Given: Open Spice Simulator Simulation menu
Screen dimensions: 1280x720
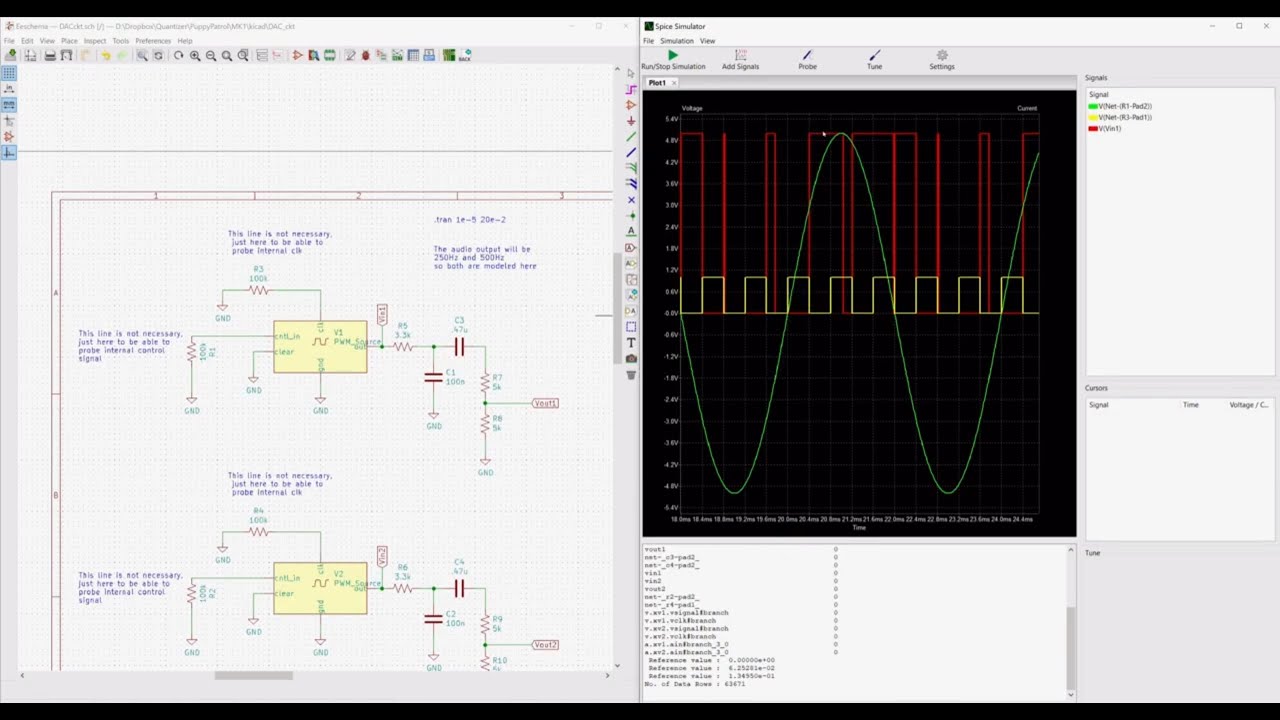Looking at the screenshot, I should click(676, 41).
